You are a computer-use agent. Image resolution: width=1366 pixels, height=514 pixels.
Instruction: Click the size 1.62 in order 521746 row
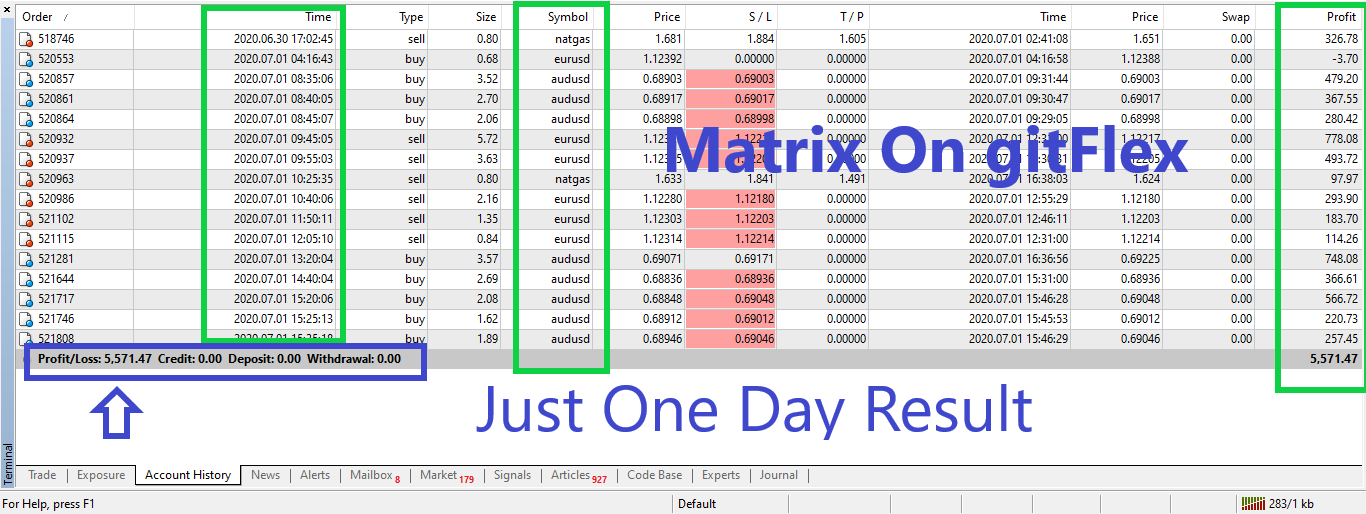(487, 319)
